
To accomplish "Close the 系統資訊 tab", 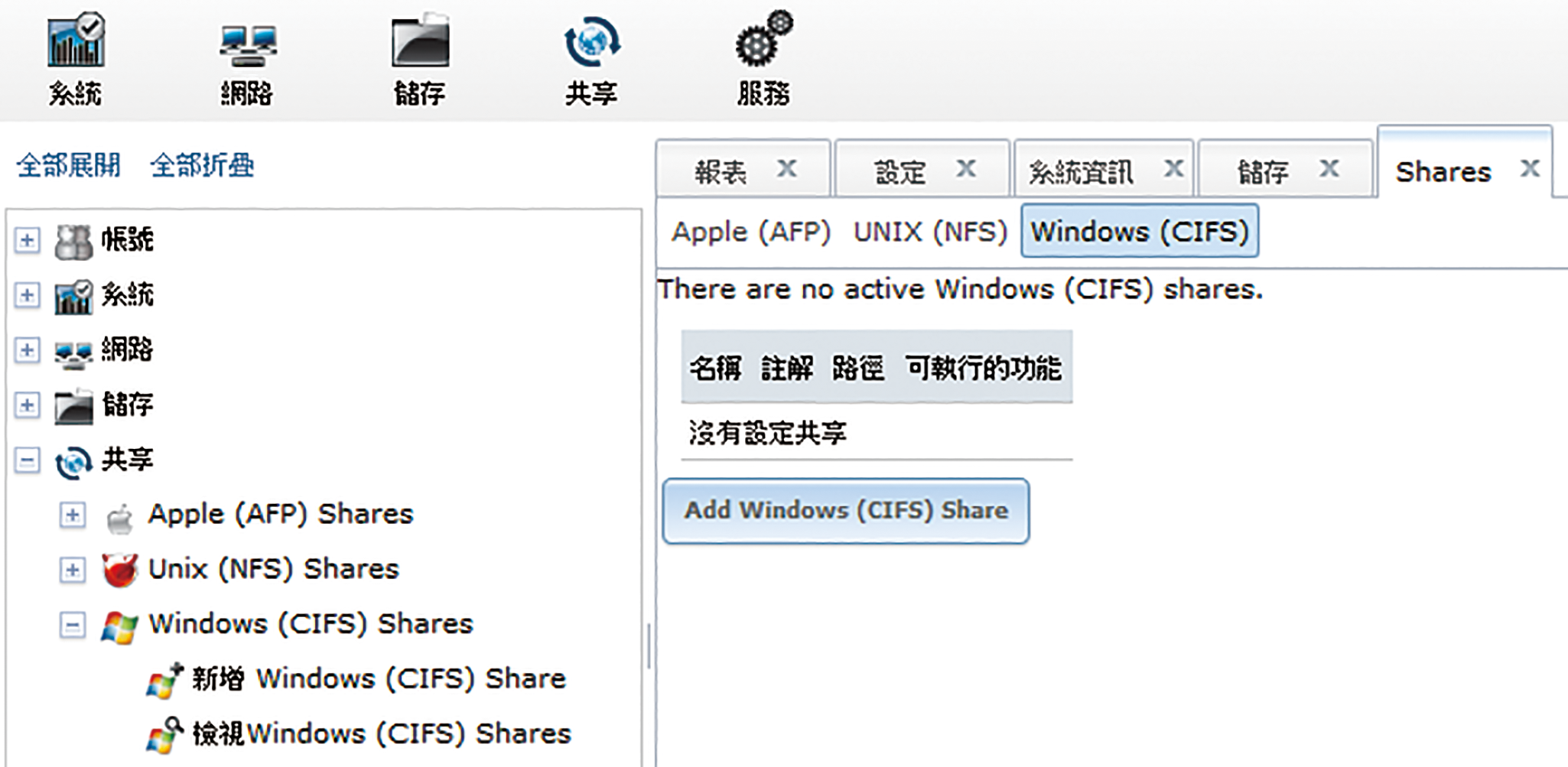I will [x=1174, y=167].
